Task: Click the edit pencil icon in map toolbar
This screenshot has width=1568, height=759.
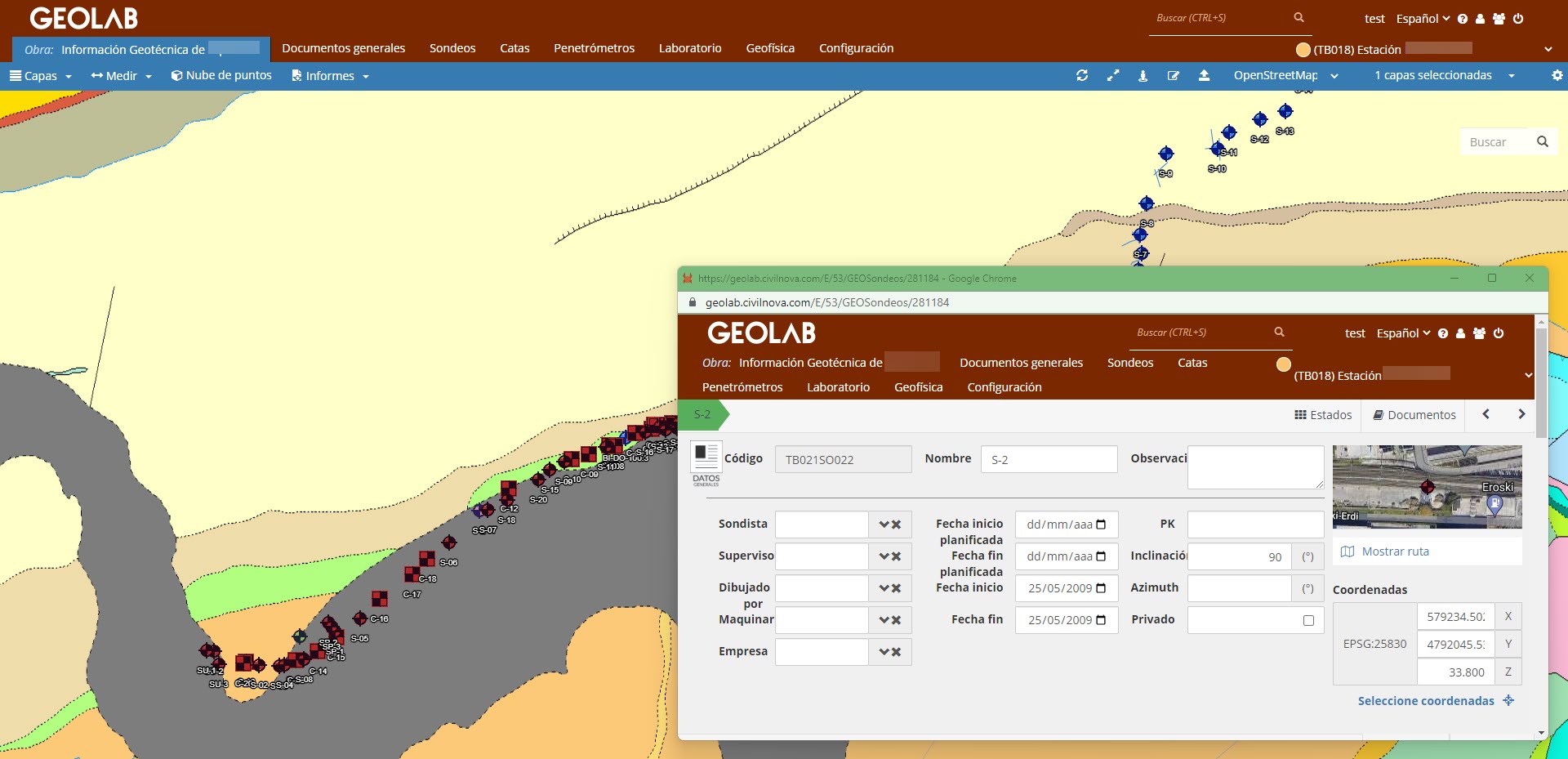Action: click(x=1174, y=75)
